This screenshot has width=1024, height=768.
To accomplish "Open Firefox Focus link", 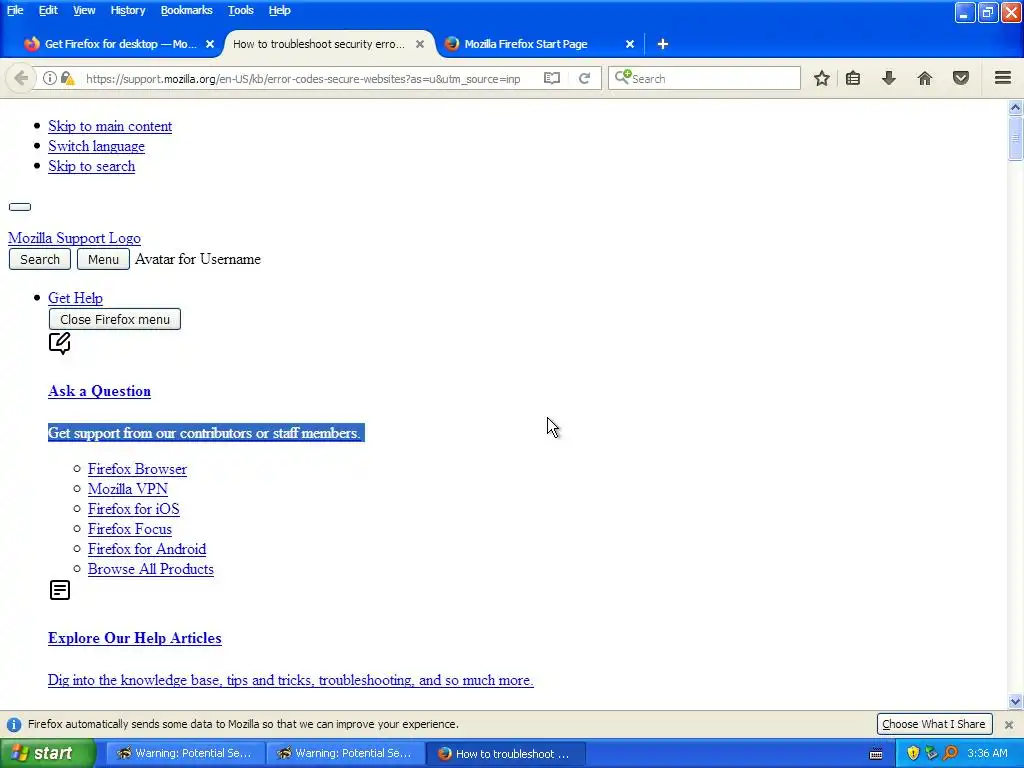I will (x=129, y=529).
